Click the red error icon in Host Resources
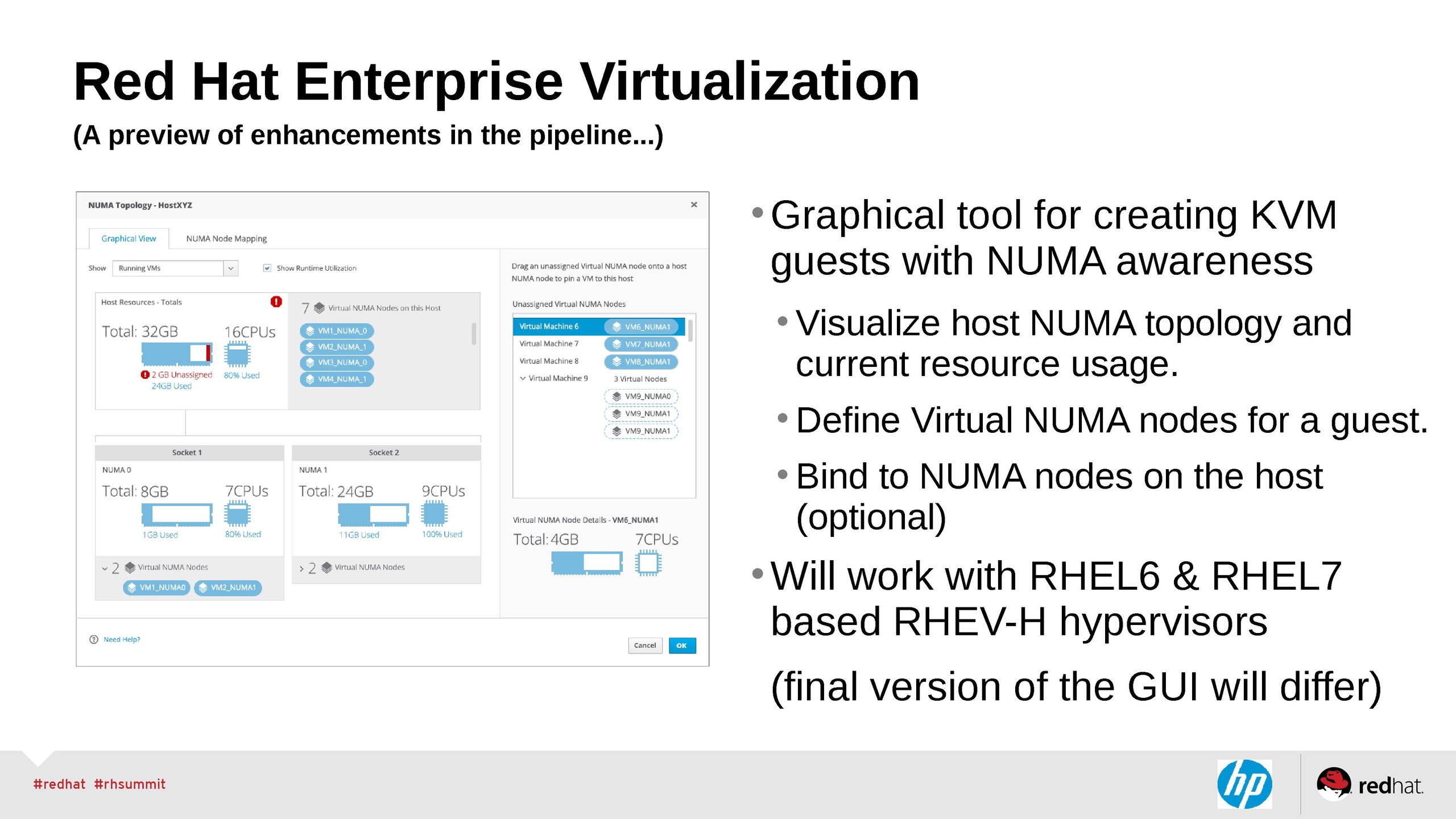The width and height of the screenshot is (1456, 819). pos(276,301)
